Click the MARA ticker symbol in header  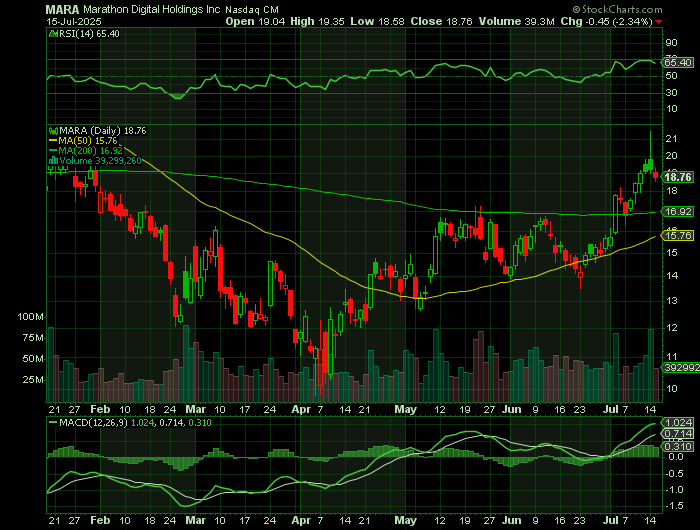(x=62, y=9)
